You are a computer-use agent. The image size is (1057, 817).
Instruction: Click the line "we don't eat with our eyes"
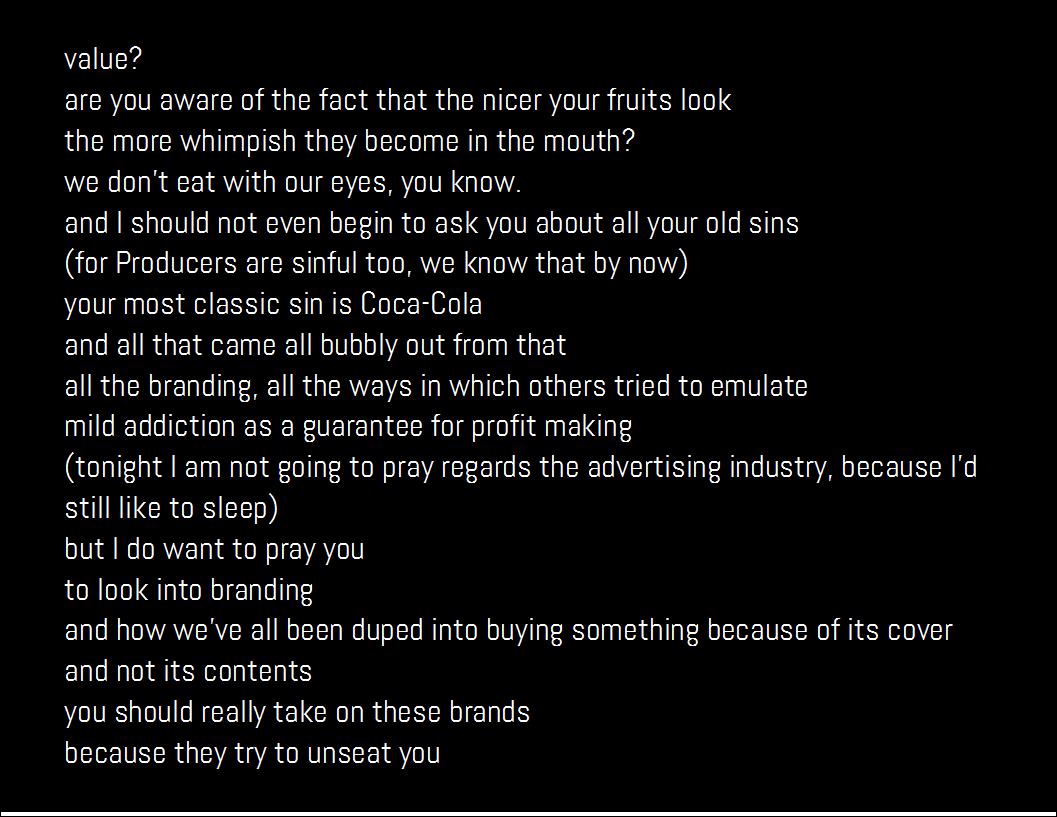pos(293,182)
